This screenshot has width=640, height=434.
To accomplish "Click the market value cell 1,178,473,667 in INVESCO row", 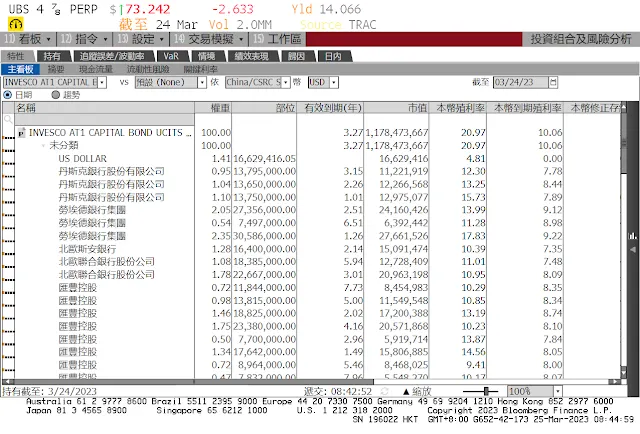I will (x=397, y=133).
